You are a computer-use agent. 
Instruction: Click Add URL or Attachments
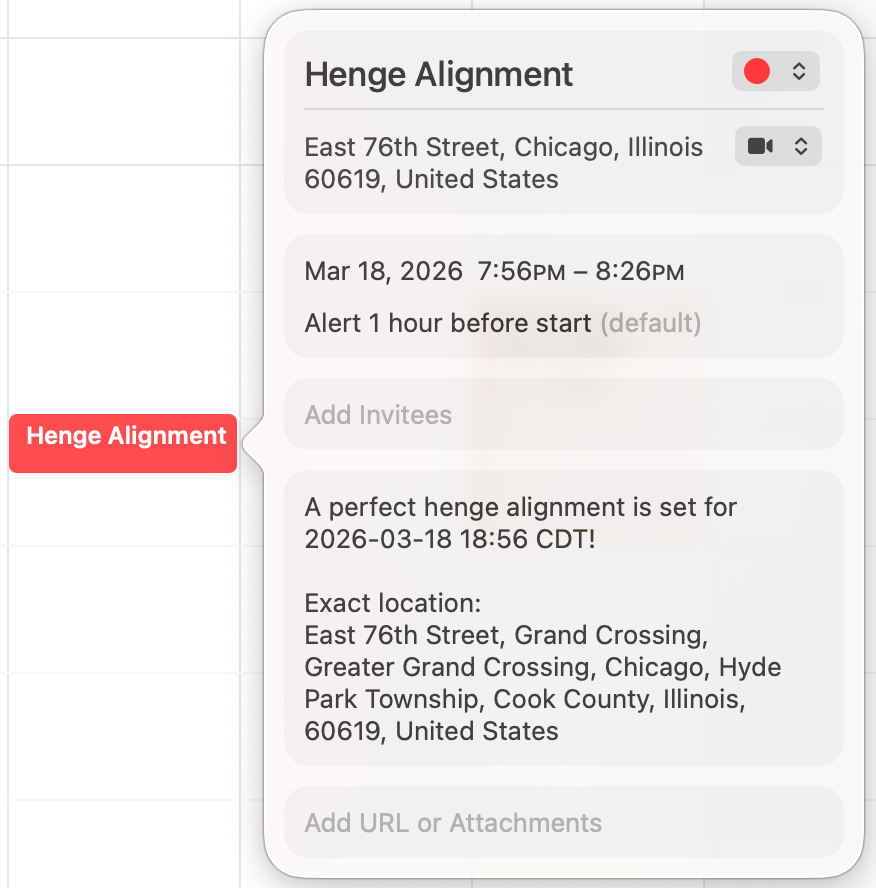point(452,822)
